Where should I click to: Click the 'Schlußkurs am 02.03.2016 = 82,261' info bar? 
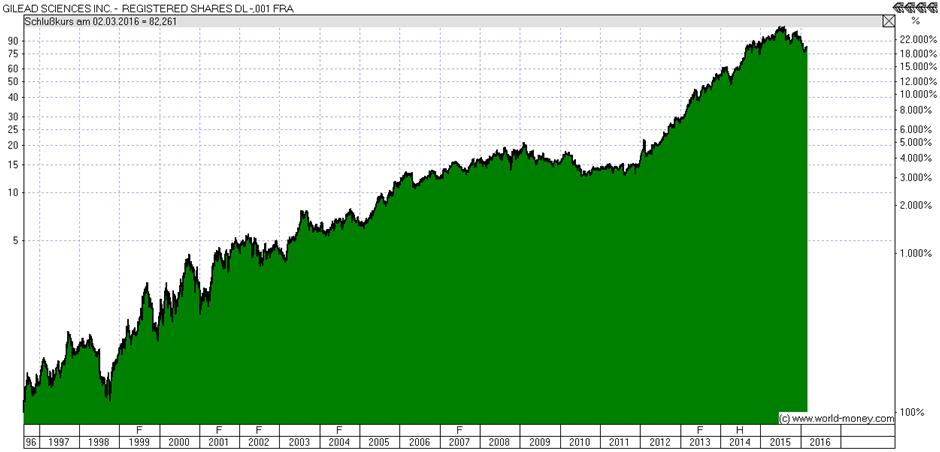click(x=453, y=21)
